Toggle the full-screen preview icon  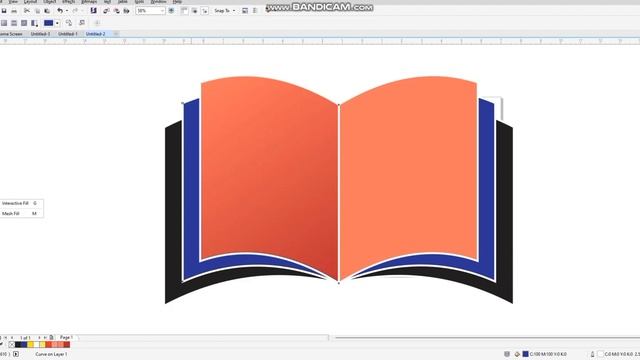171,11
